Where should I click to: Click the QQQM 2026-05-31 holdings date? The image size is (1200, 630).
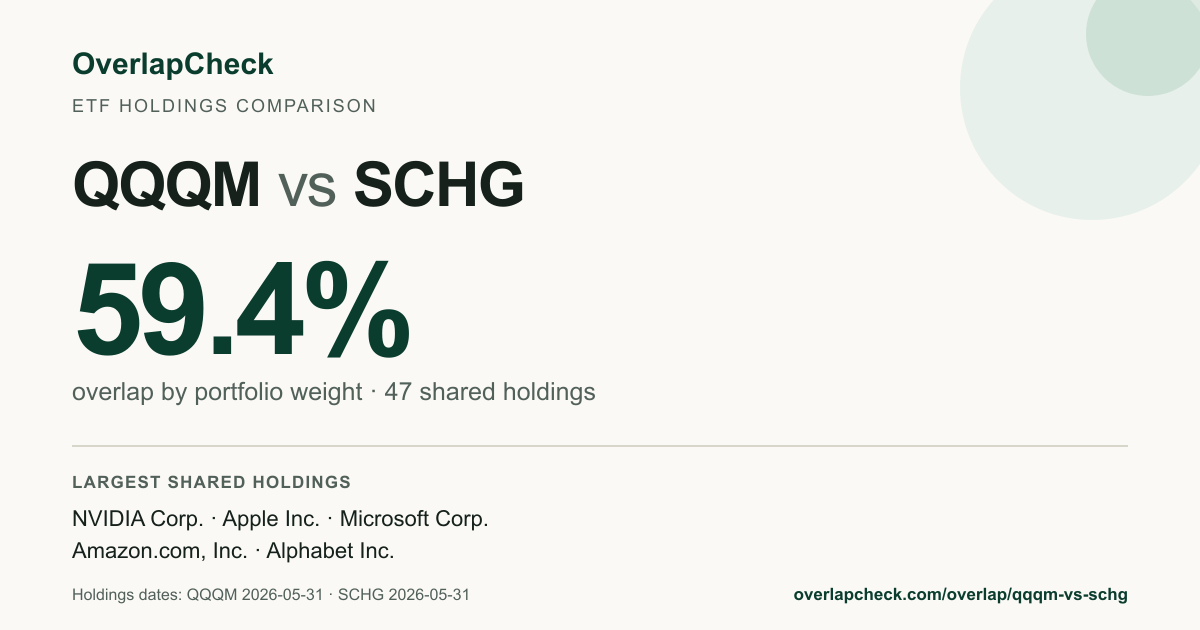click(x=255, y=594)
